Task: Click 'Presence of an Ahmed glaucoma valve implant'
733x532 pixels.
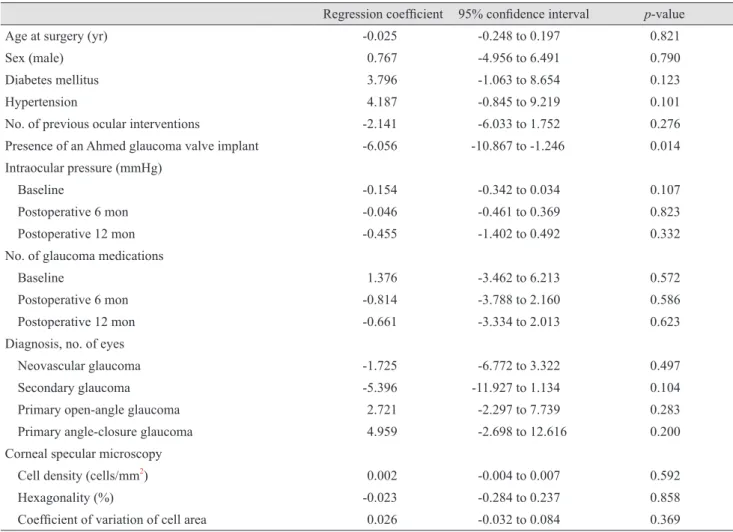Action: tap(132, 146)
